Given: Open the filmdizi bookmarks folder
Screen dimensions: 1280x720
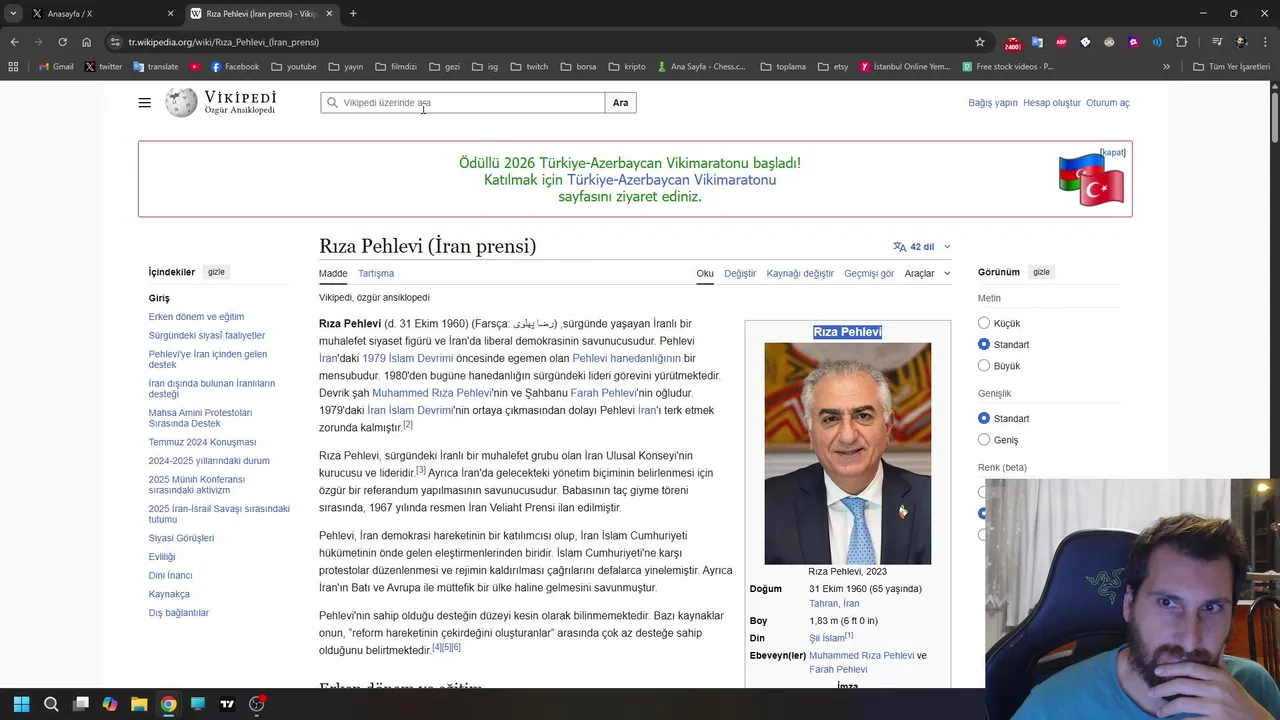Looking at the screenshot, I should point(396,67).
